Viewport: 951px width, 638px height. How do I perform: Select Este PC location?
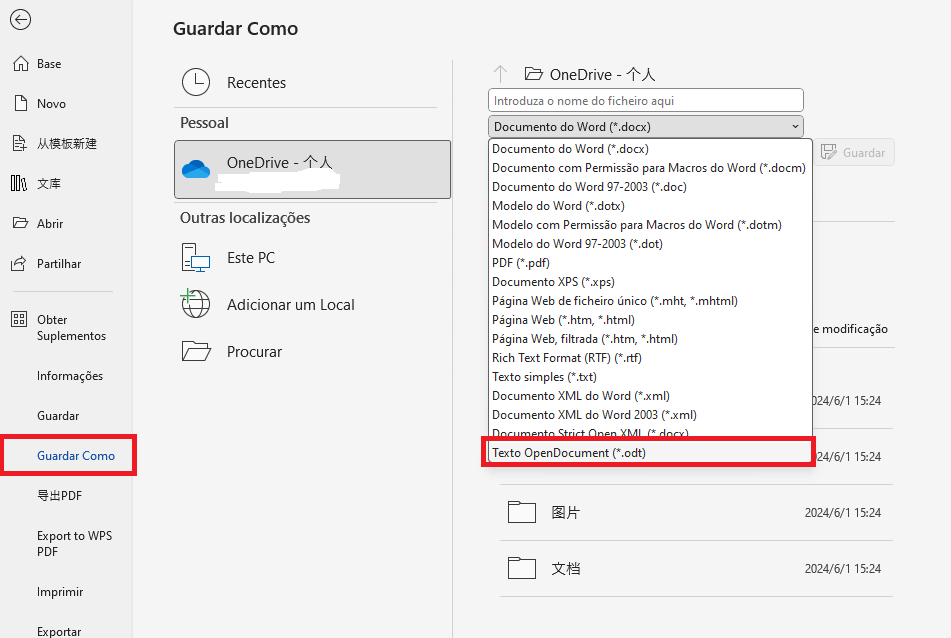[x=306, y=257]
